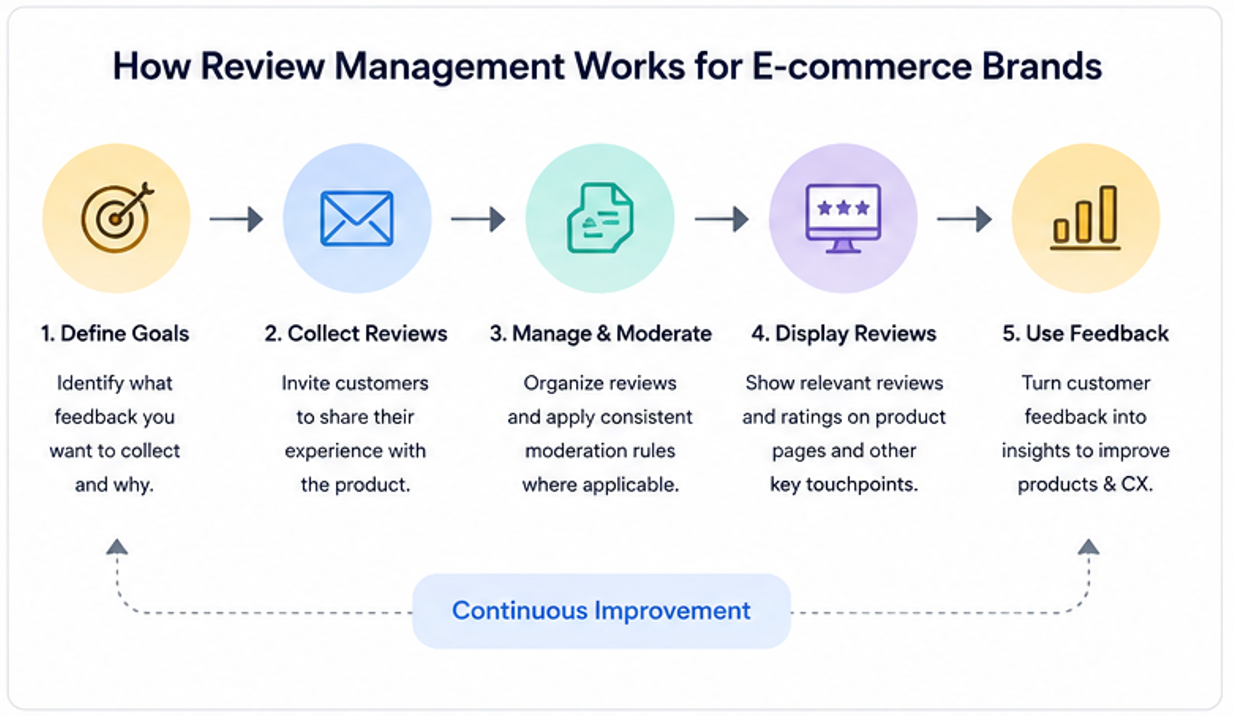Click the target goals icon
Screen dimensions: 1234x716
pos(116,218)
